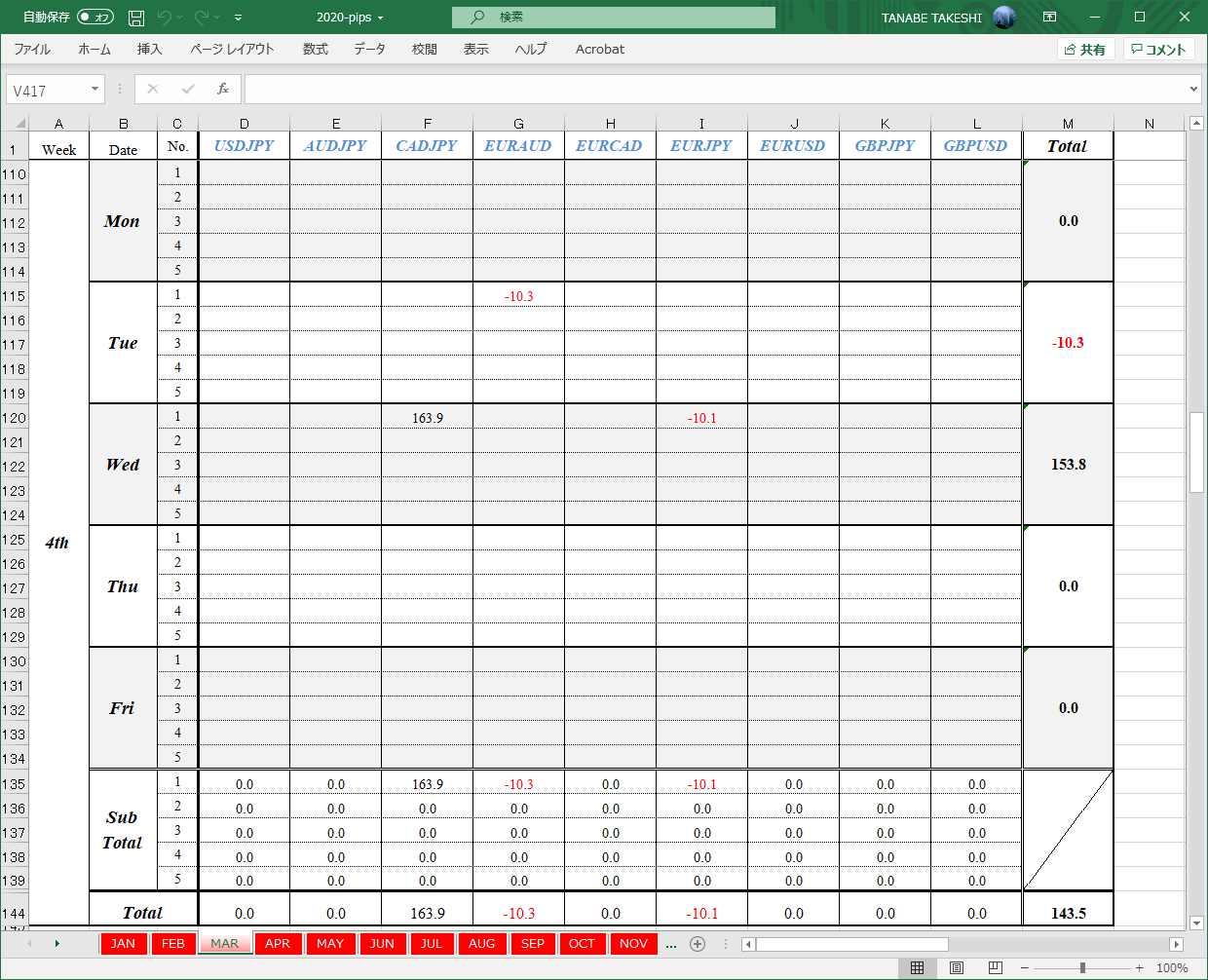Click the zoom in plus icon
Viewport: 1208px width, 980px height.
[1139, 967]
